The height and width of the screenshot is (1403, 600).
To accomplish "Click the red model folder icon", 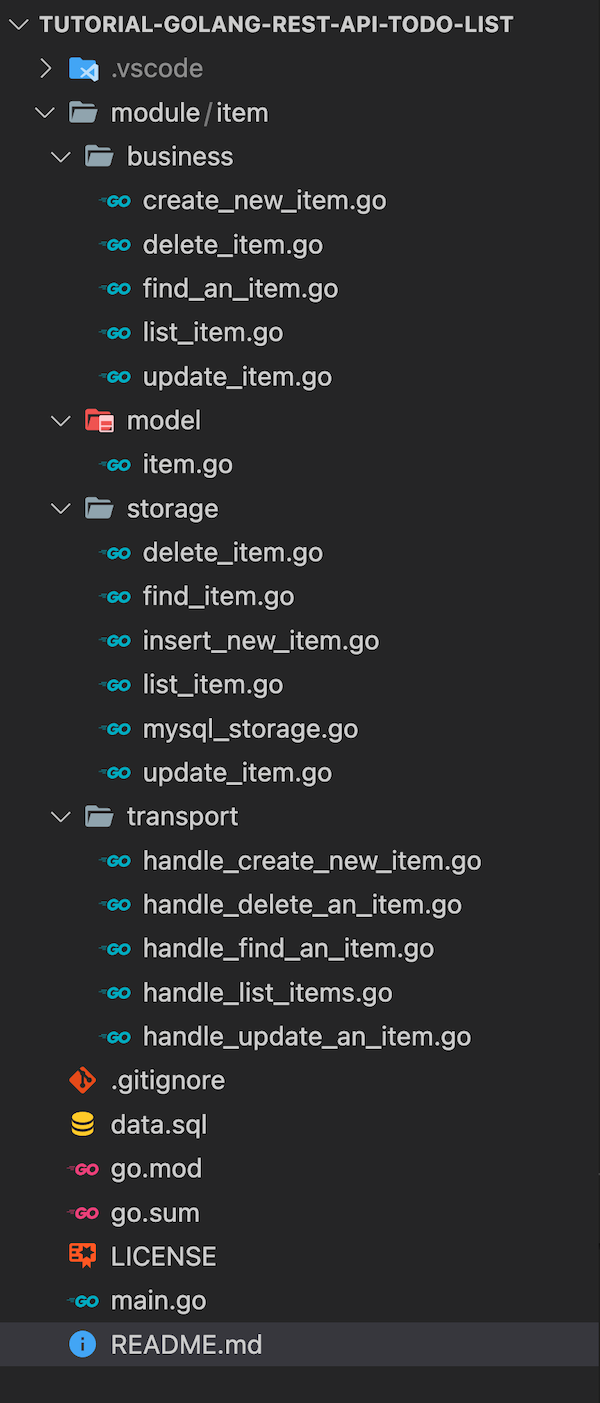I will point(100,420).
